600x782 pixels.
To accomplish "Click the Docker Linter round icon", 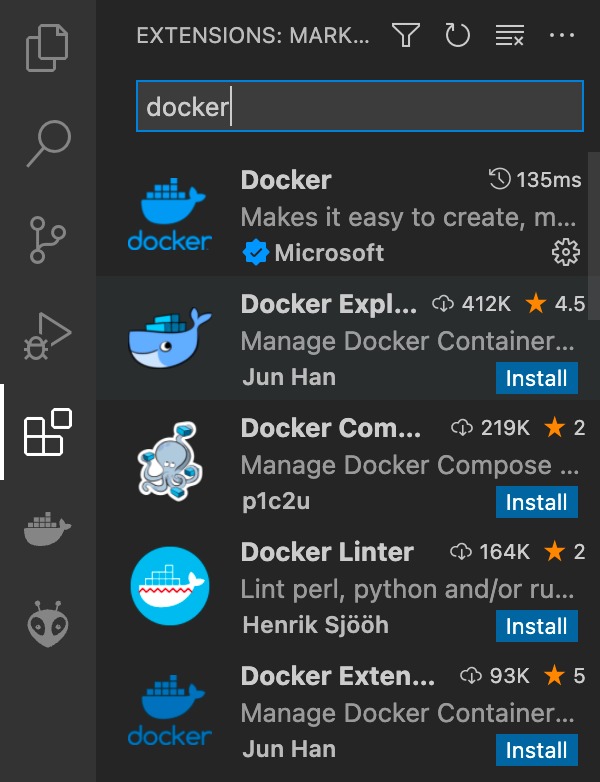I will pyautogui.click(x=170, y=586).
